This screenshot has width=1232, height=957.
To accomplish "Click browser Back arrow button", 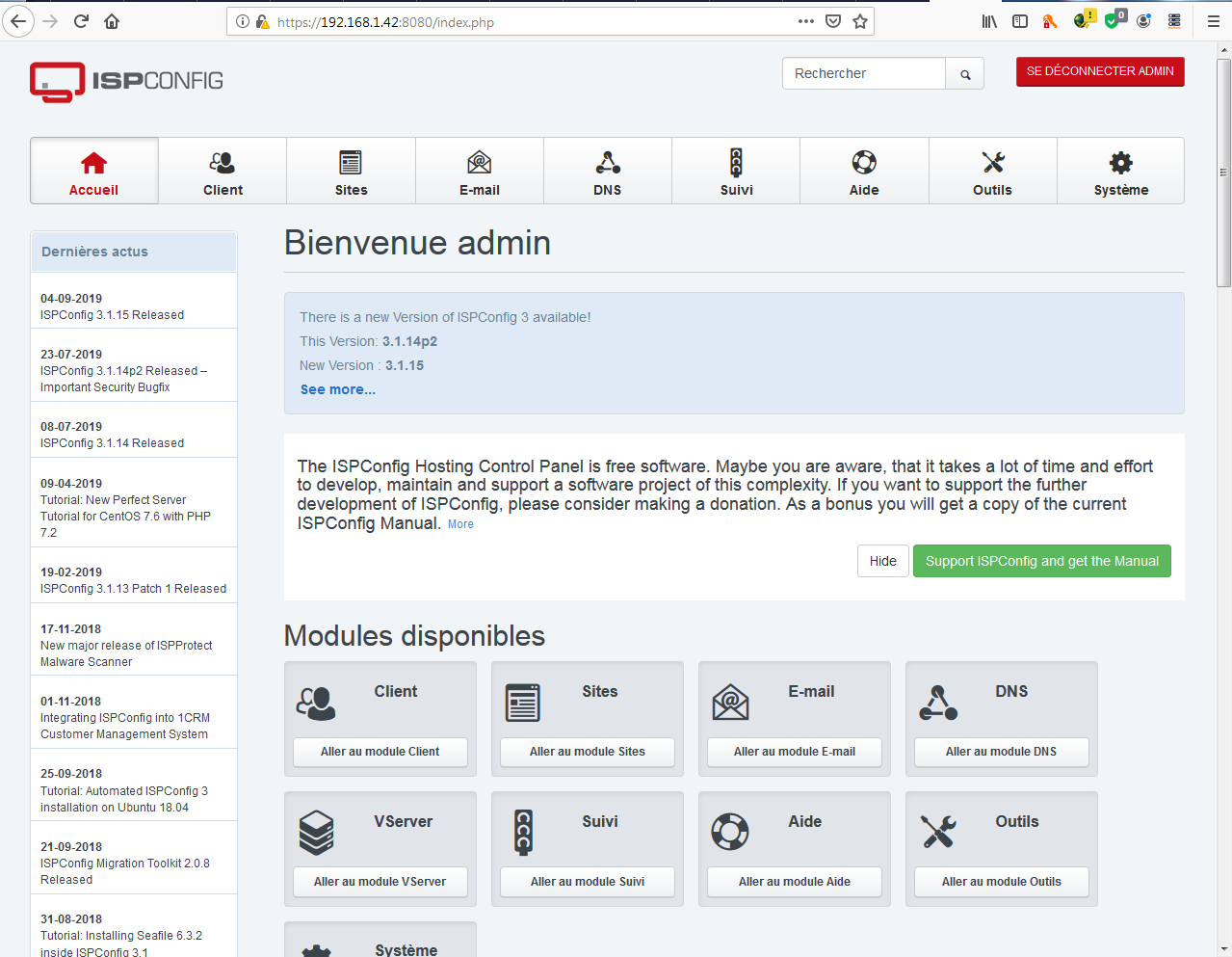I will point(18,21).
